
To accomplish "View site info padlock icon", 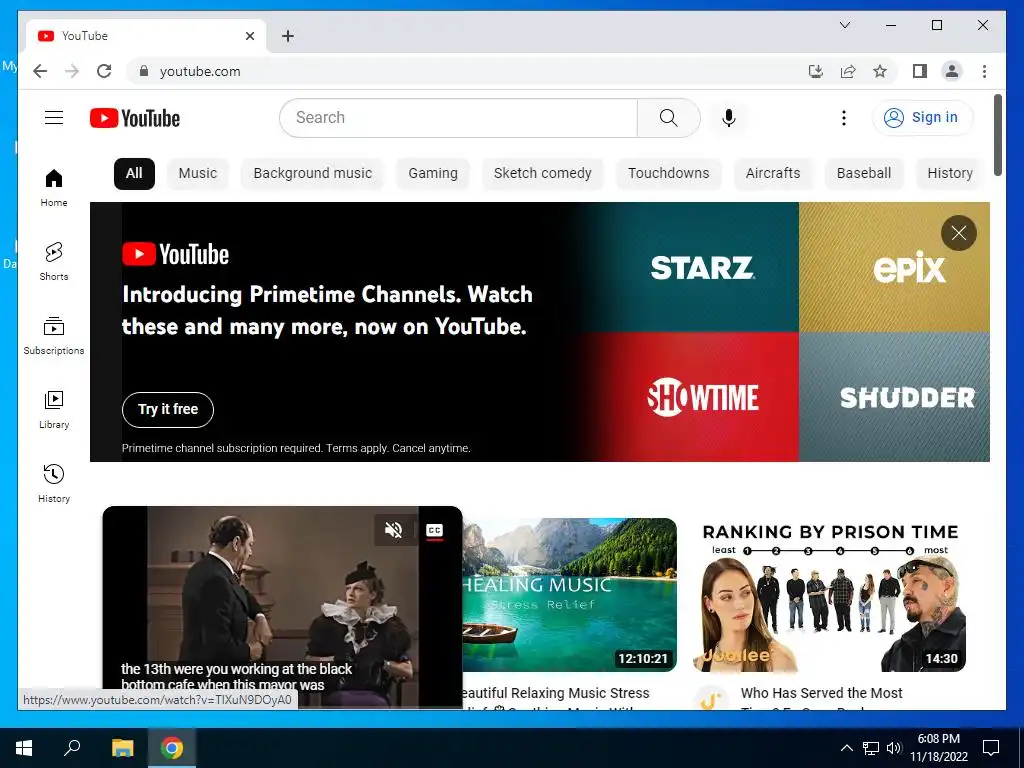I will [x=144, y=71].
